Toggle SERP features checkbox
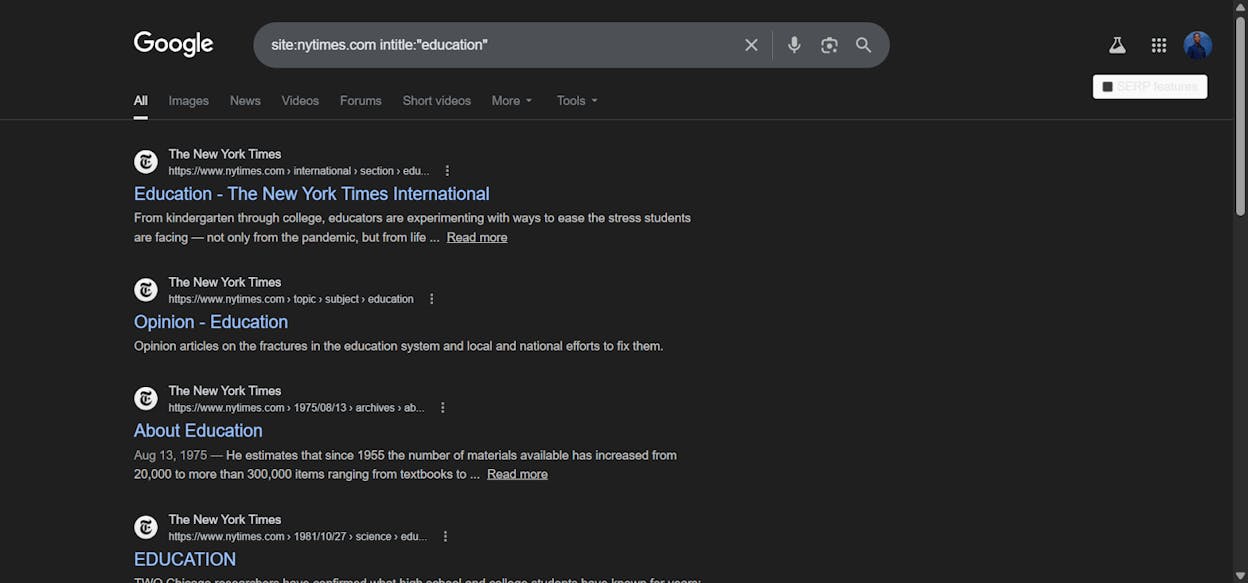 click(1107, 87)
